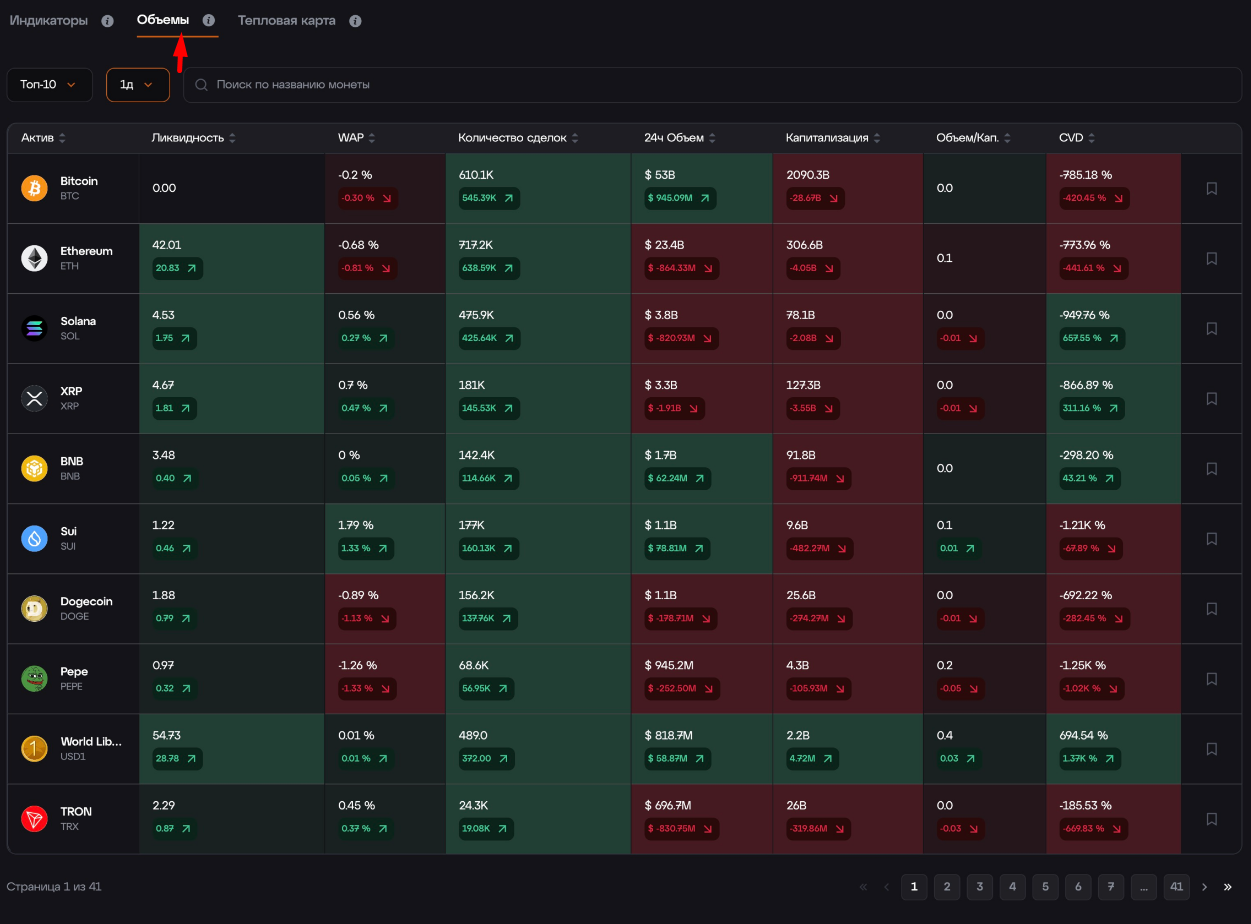This screenshot has width=1251, height=924.
Task: Switch to the Тепловая карта tab
Action: pyautogui.click(x=287, y=21)
